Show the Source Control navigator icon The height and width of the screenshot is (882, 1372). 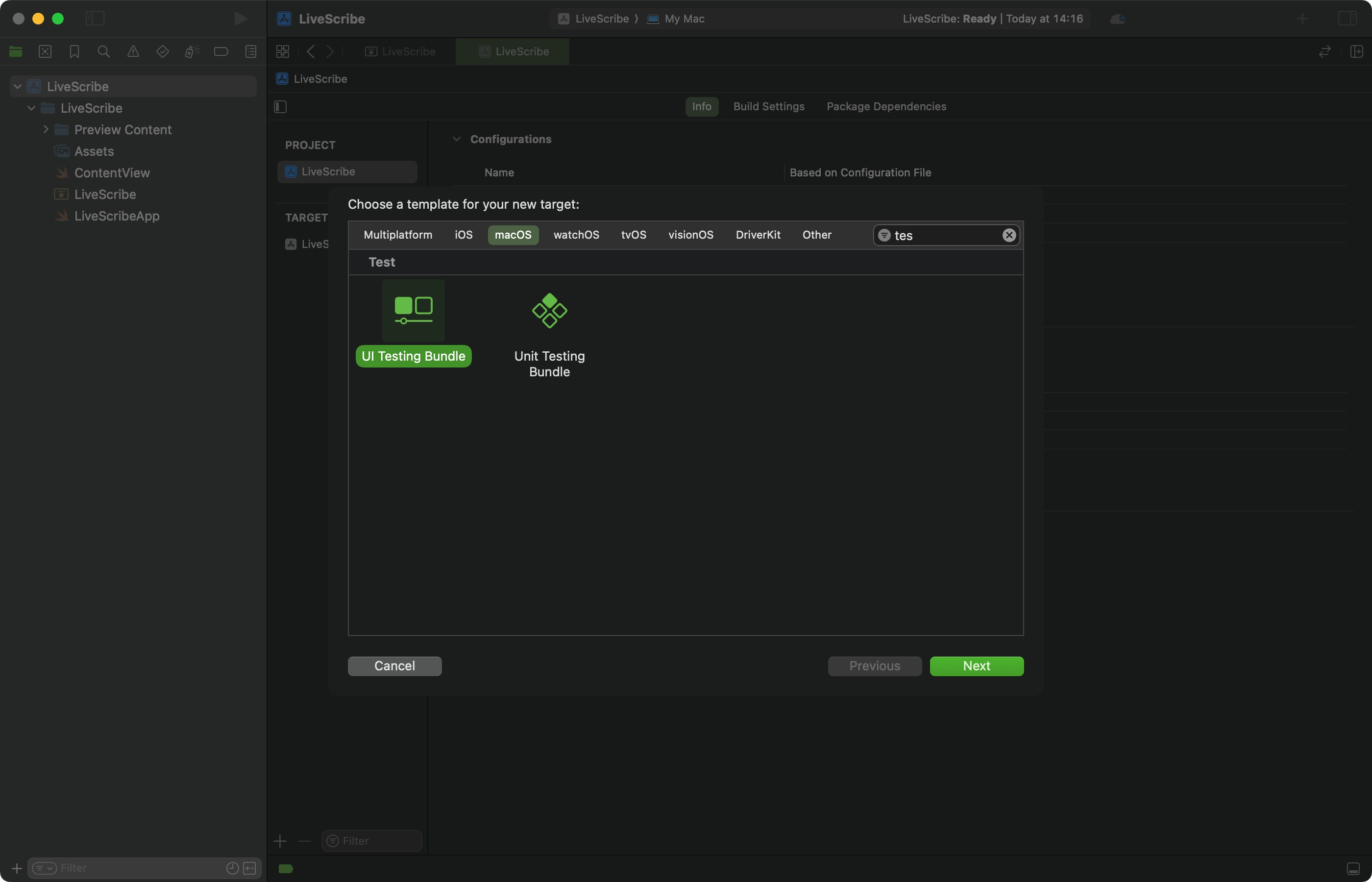point(45,51)
